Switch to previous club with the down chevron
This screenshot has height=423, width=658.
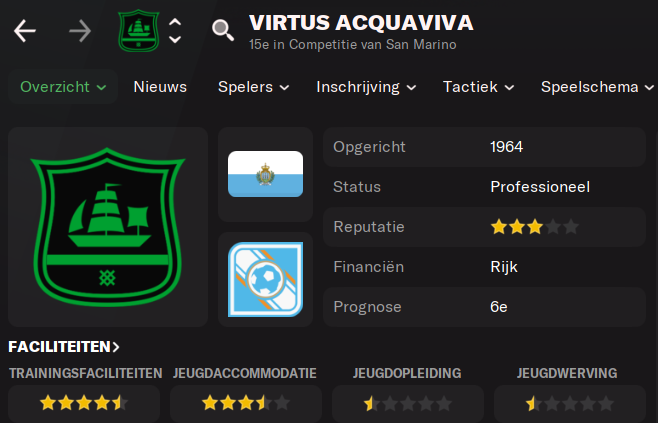175,39
